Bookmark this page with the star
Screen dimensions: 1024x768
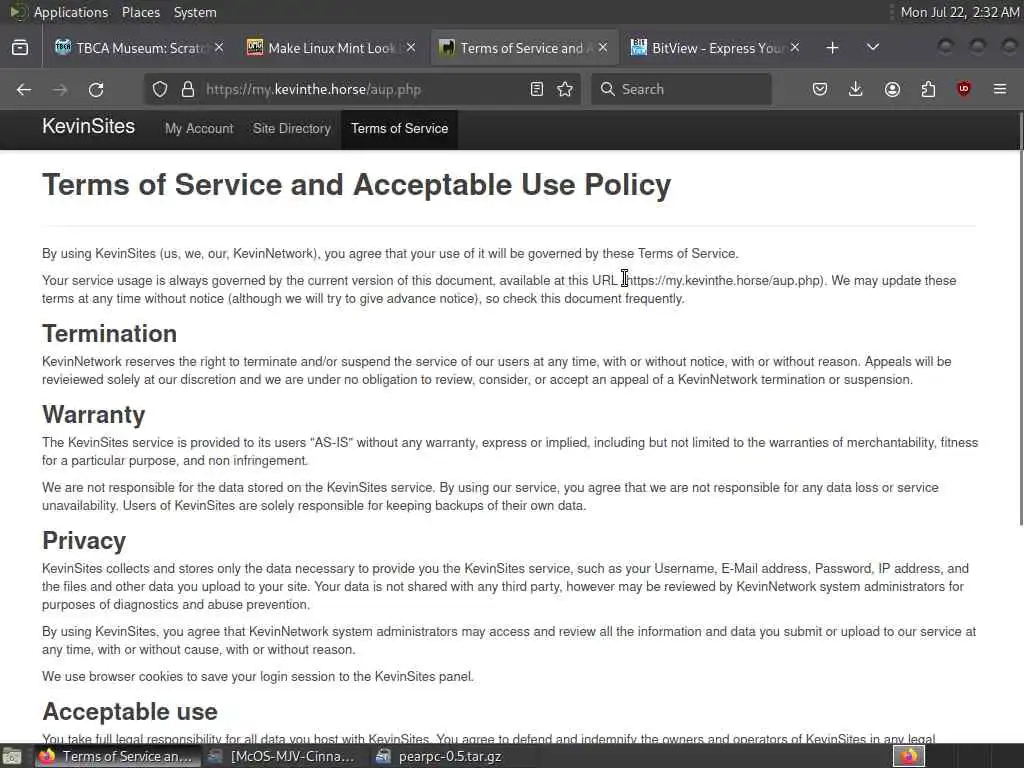[566, 89]
